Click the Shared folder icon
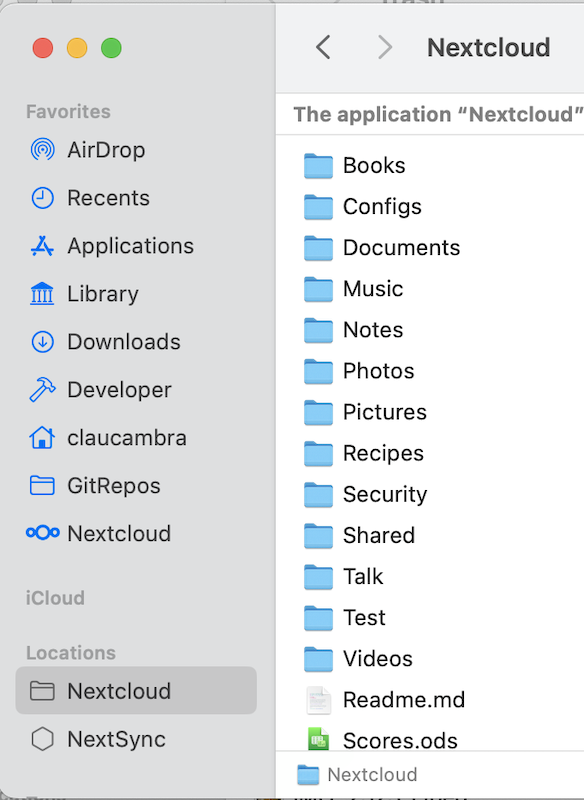Image resolution: width=584 pixels, height=800 pixels. pyautogui.click(x=318, y=536)
